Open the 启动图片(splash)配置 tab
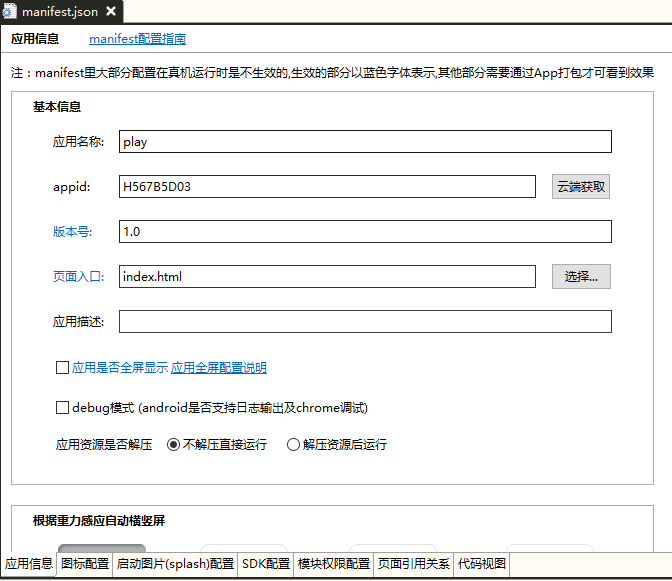This screenshot has width=672, height=581. pos(175,563)
